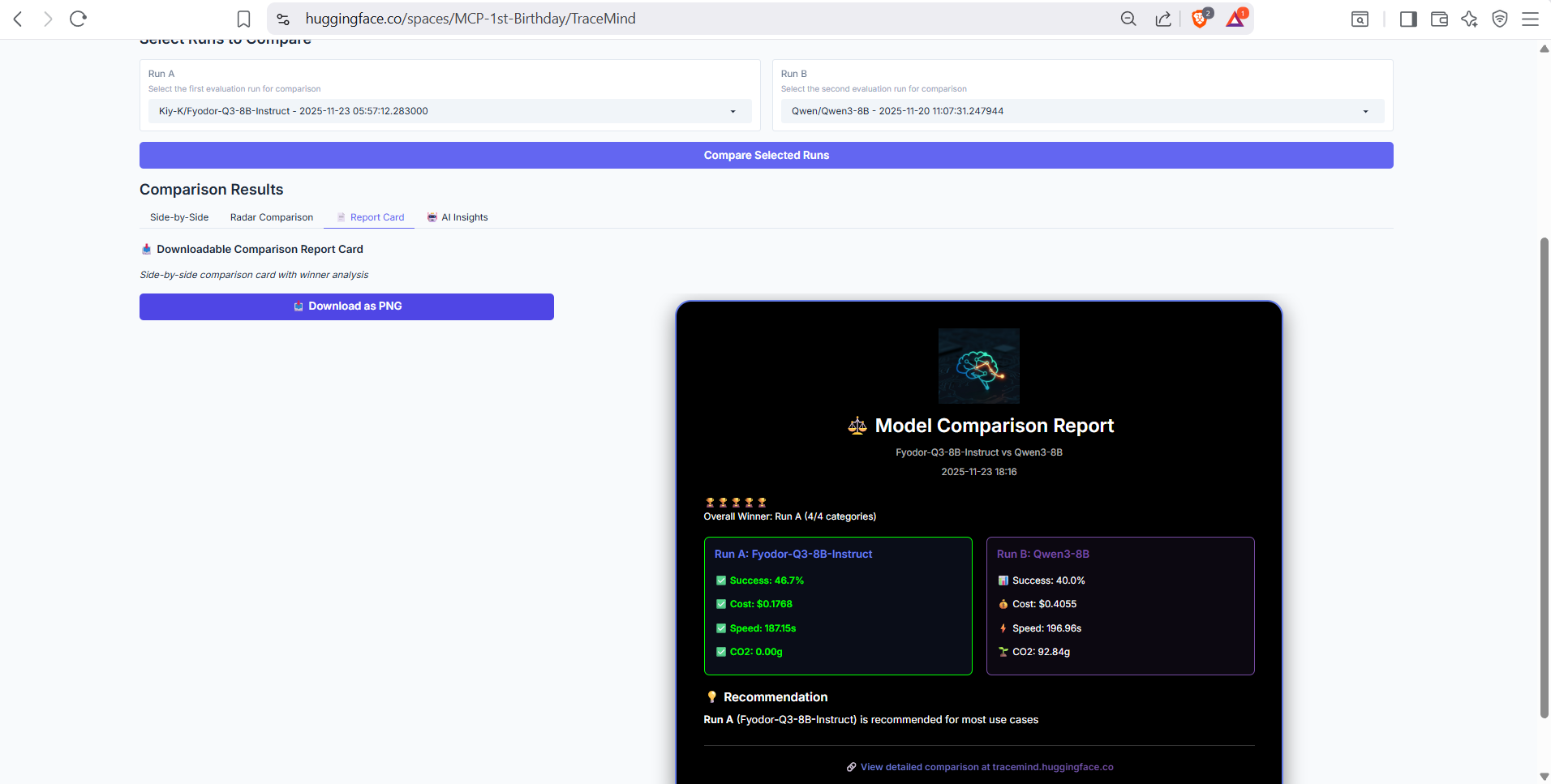The image size is (1551, 784).
Task: Open the zoom magnifier in address bar
Action: coord(1128,19)
